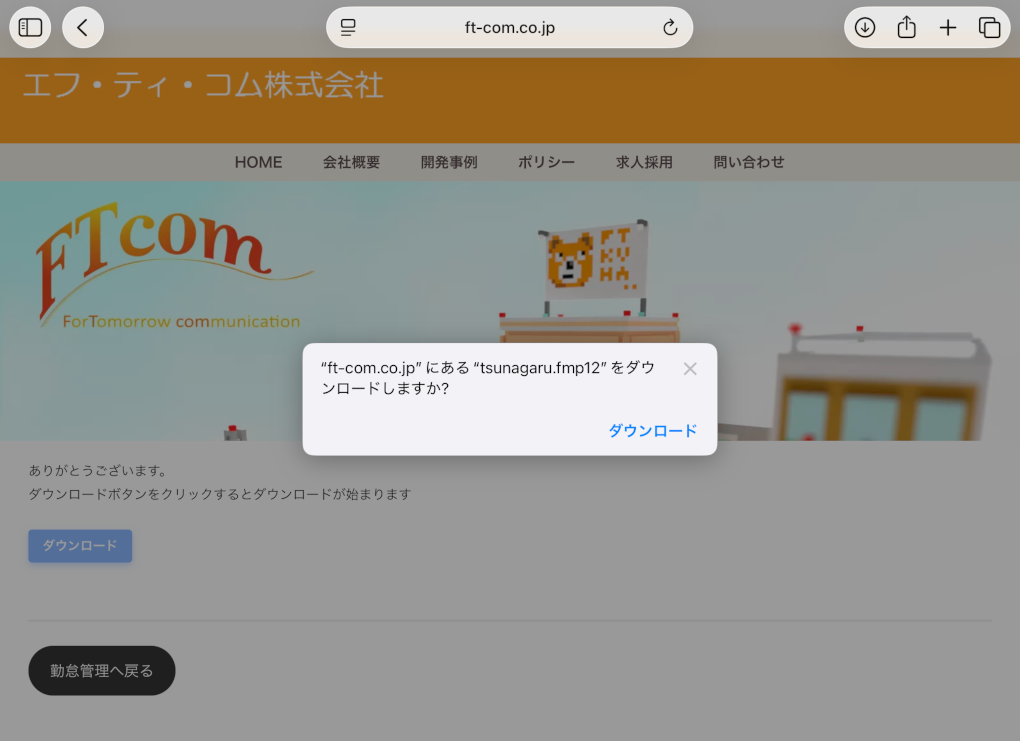This screenshot has height=741, width=1020.
Task: Go back to the previous page
Action: point(83,28)
